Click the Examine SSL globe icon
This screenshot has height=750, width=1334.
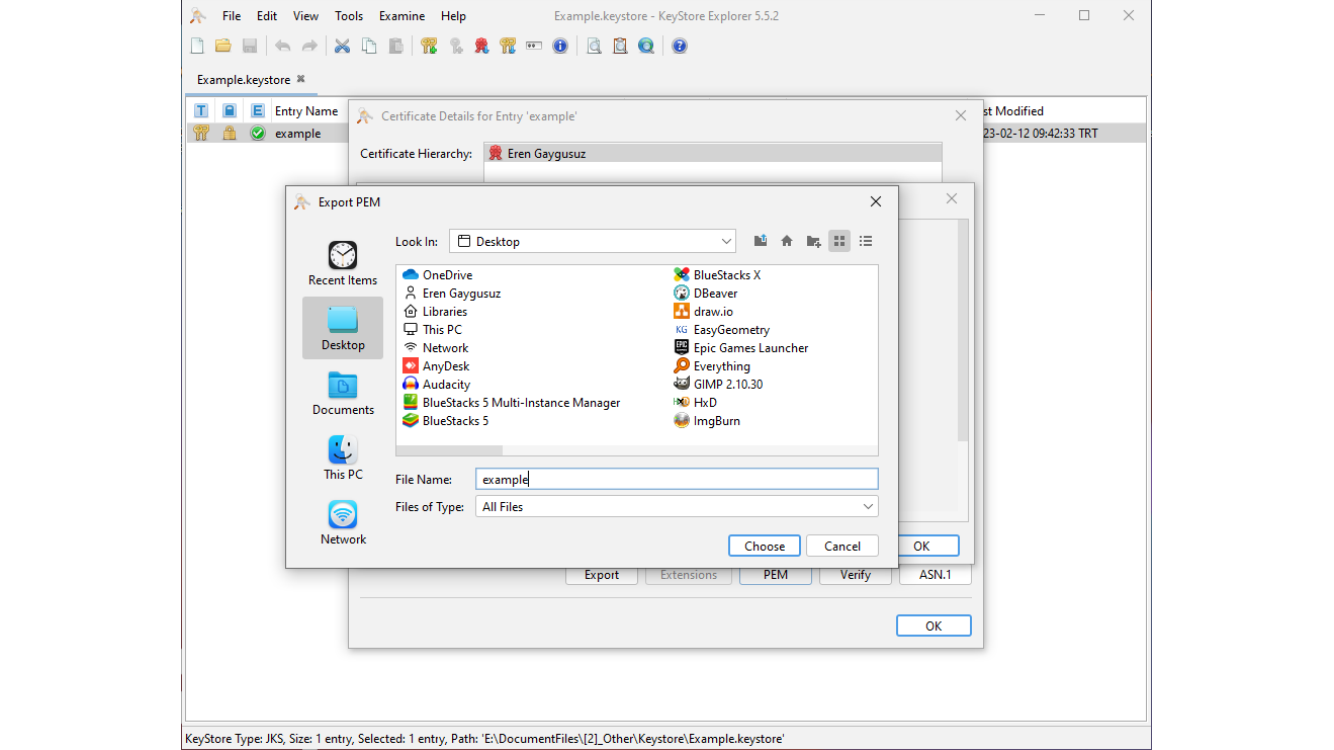646,46
